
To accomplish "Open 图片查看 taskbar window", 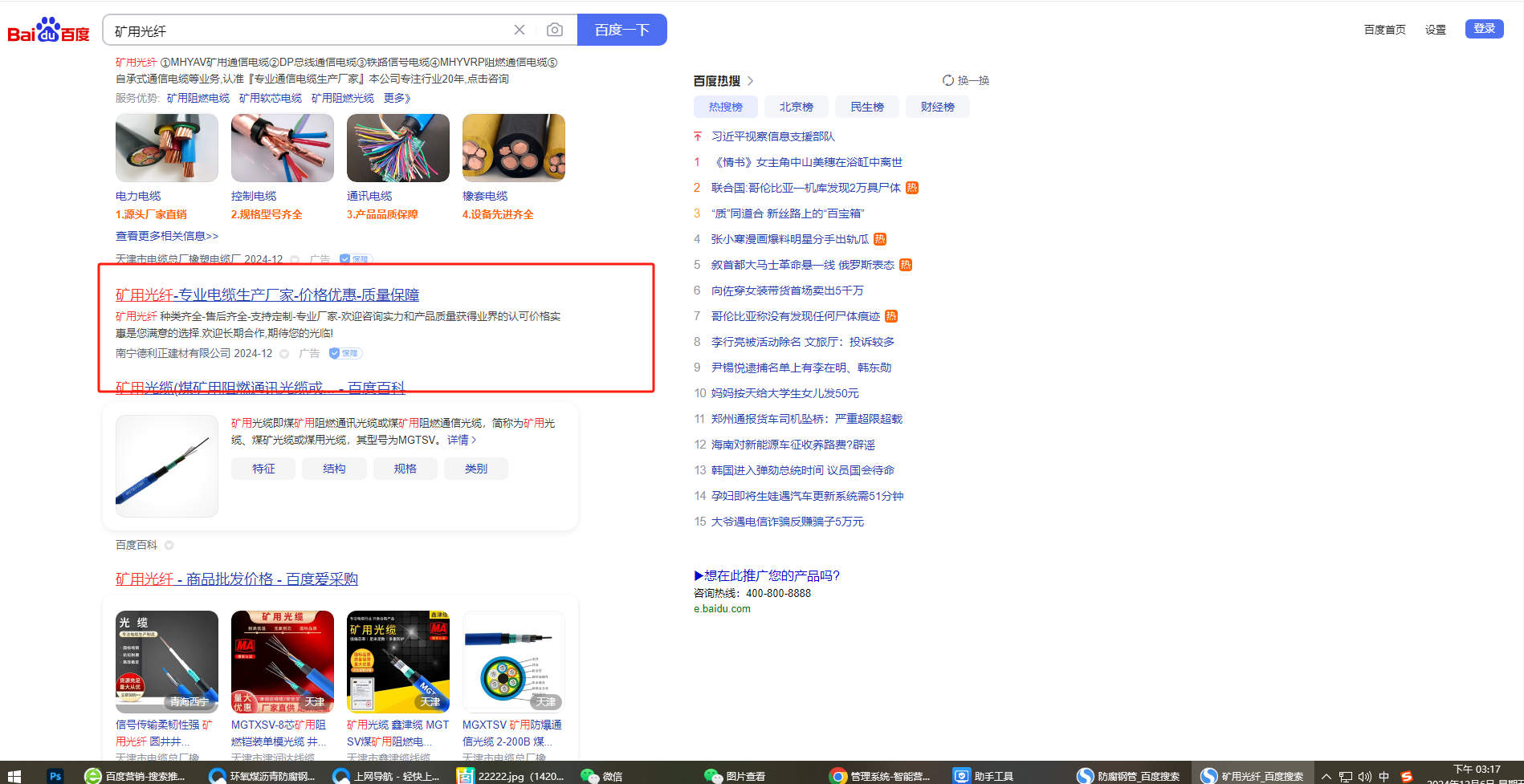I will [x=736, y=776].
